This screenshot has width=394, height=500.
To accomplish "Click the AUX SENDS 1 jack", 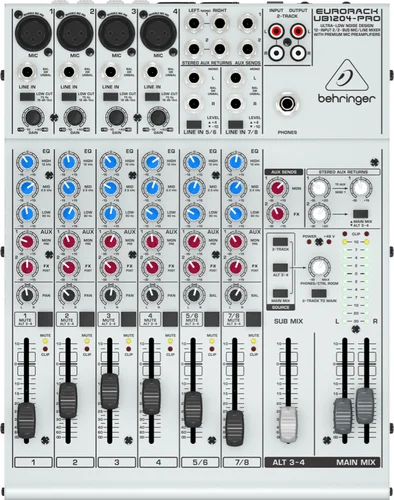I will point(247,23).
